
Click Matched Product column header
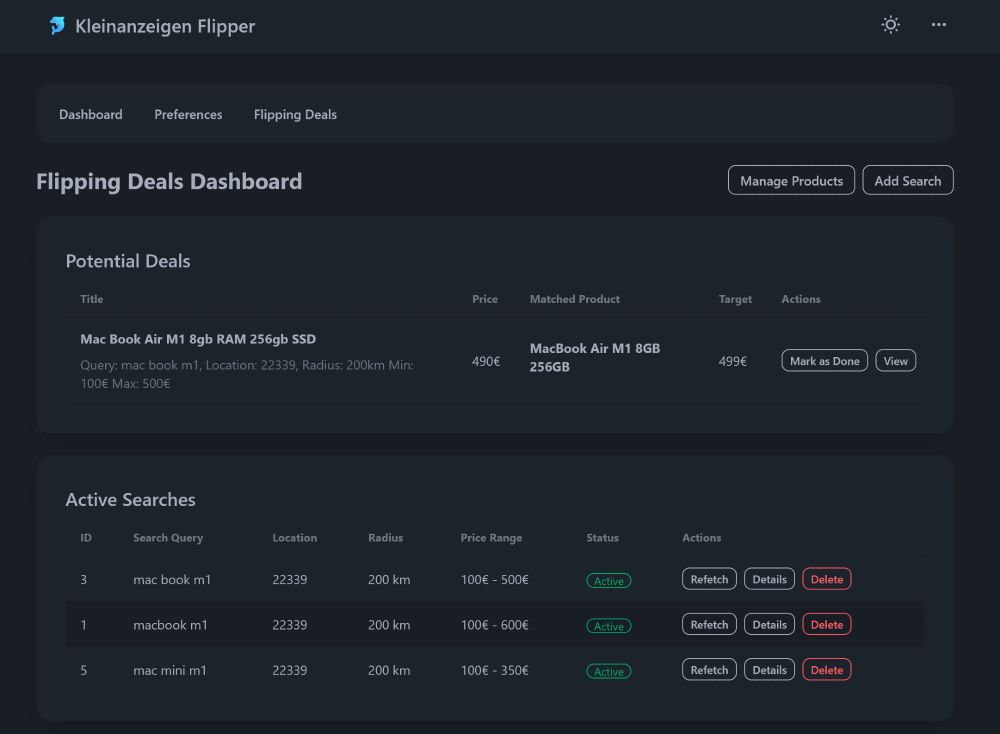tap(574, 299)
